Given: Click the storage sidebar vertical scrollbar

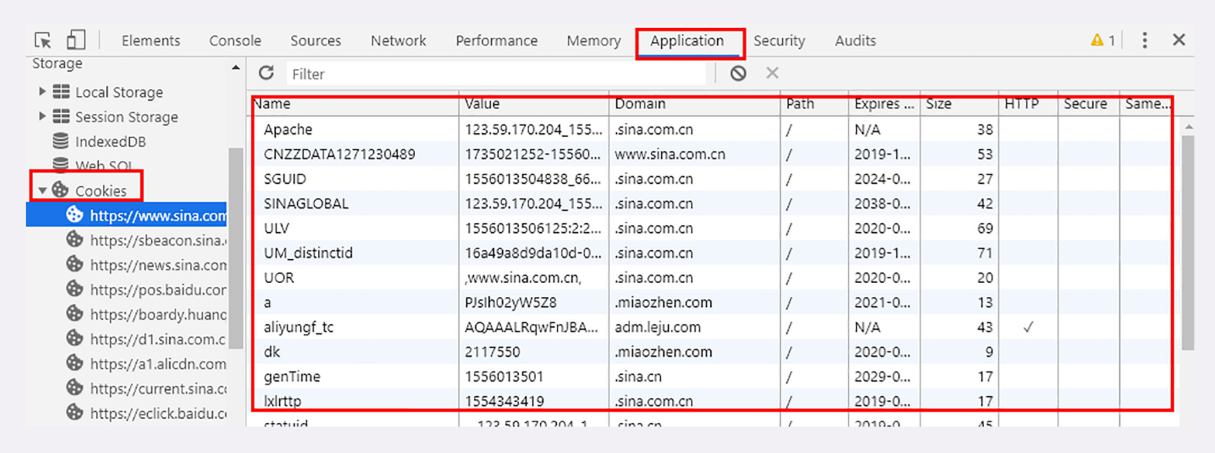Looking at the screenshot, I should tap(236, 250).
